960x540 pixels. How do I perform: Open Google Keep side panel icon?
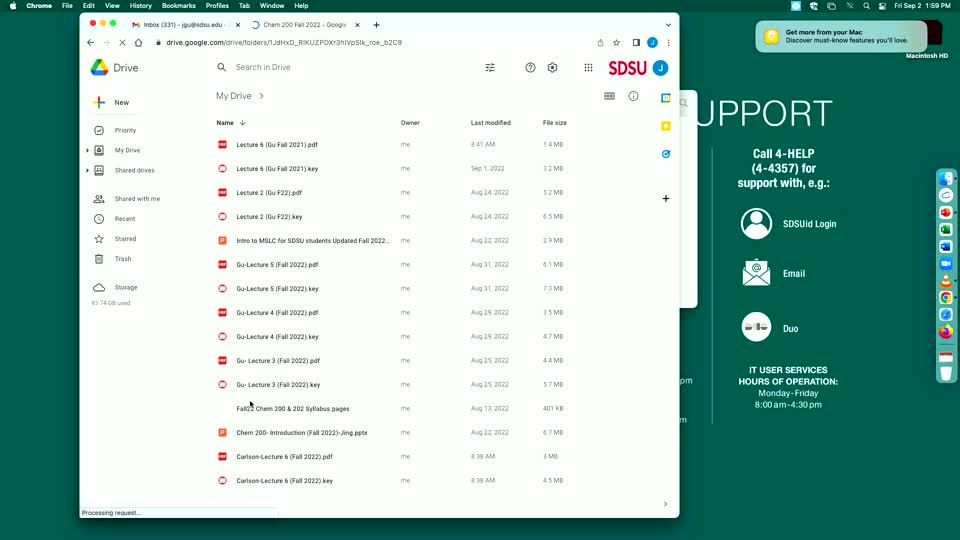click(666, 126)
